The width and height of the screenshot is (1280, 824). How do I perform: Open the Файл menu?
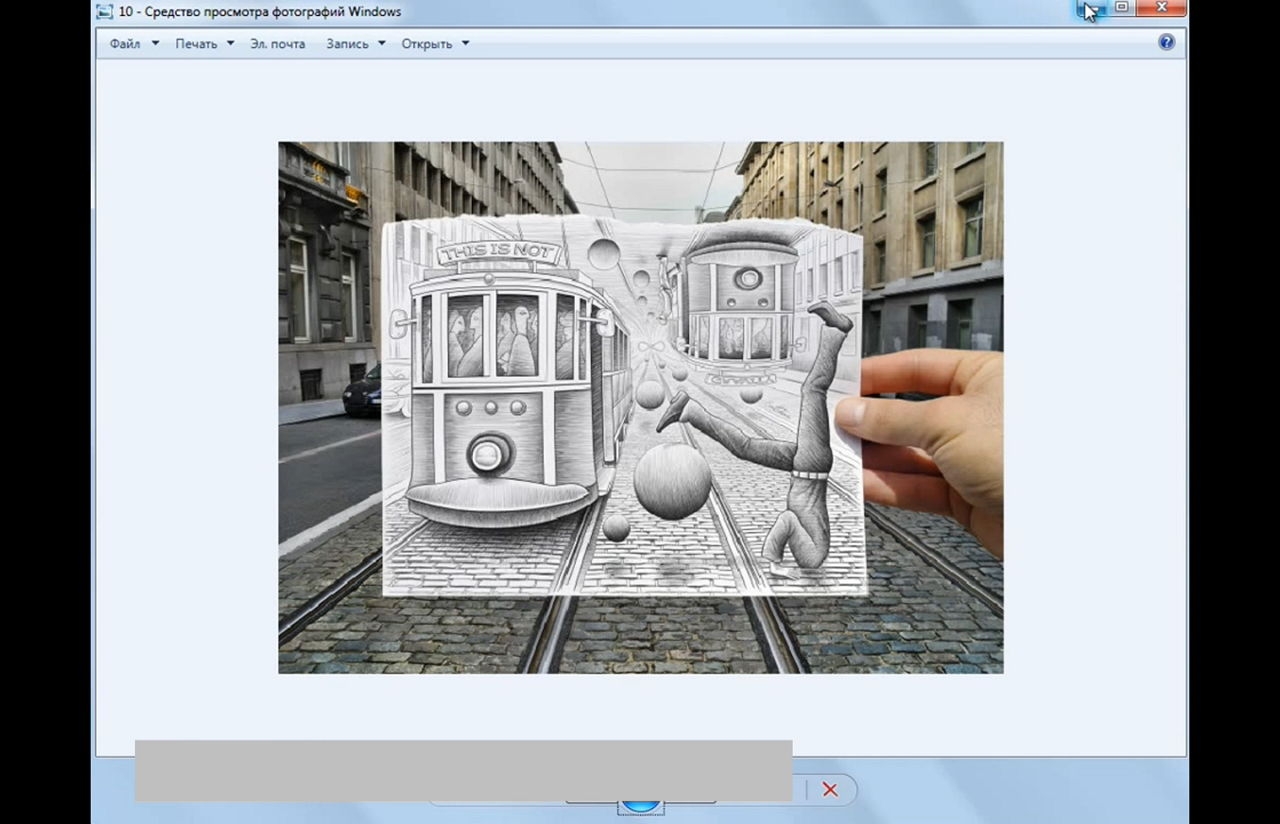tap(134, 44)
